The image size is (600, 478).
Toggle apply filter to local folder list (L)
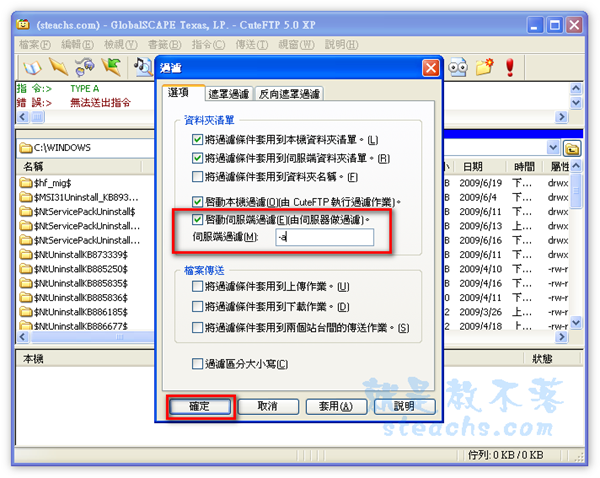197,139
